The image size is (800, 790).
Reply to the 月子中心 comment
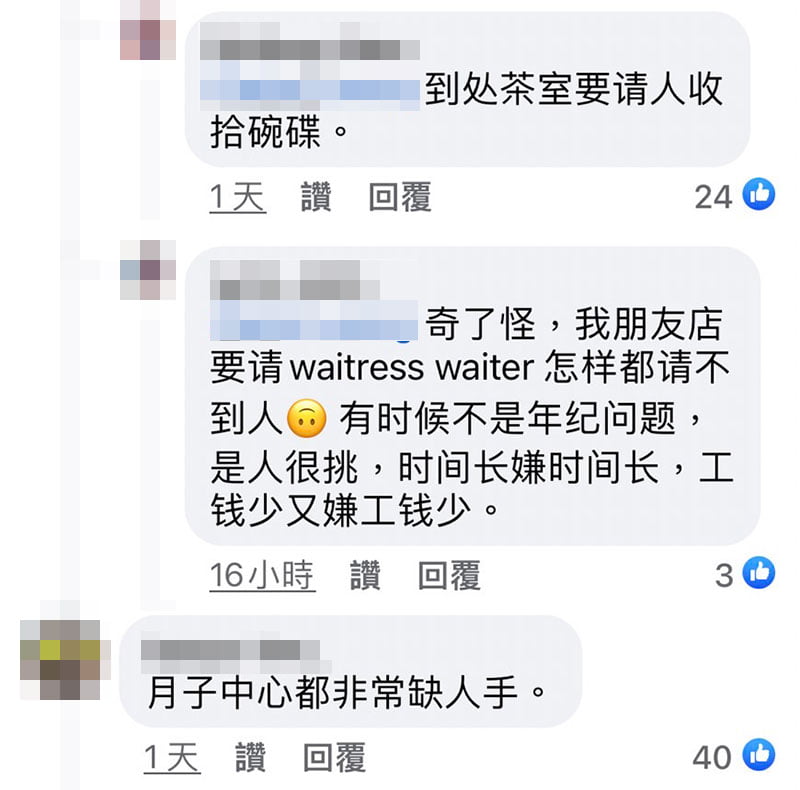(334, 757)
